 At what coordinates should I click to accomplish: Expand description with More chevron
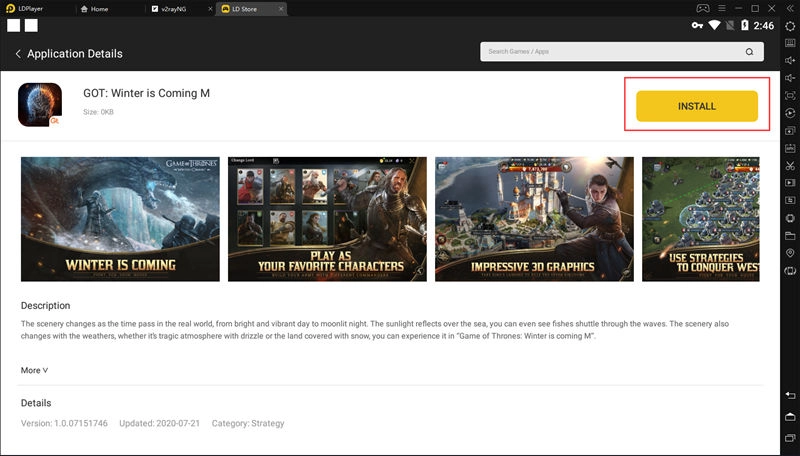(x=34, y=370)
